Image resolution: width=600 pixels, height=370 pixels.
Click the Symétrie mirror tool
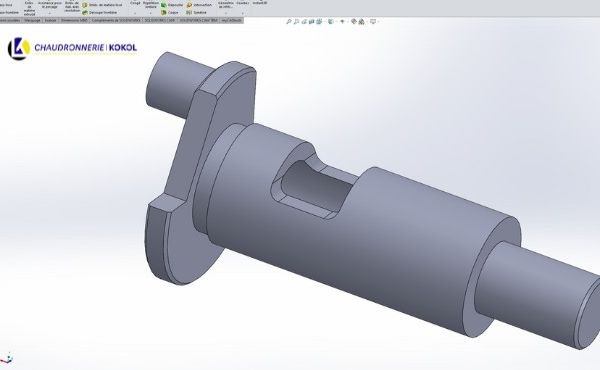pyautogui.click(x=196, y=13)
